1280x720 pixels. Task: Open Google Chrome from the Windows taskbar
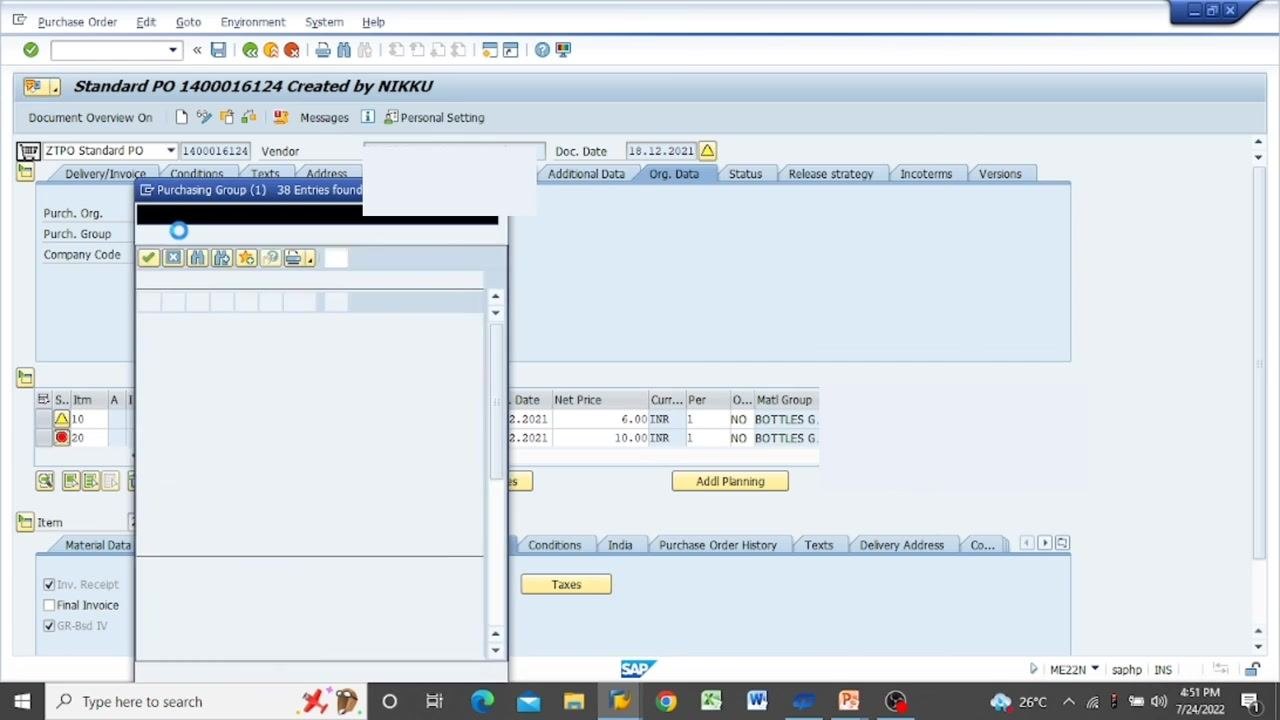(x=665, y=701)
